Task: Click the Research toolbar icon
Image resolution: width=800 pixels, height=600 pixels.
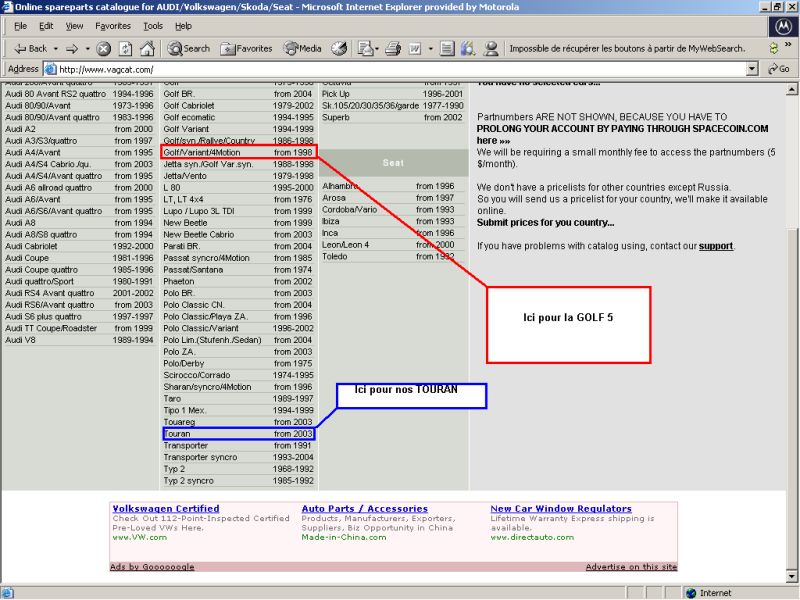Action: pos(468,49)
